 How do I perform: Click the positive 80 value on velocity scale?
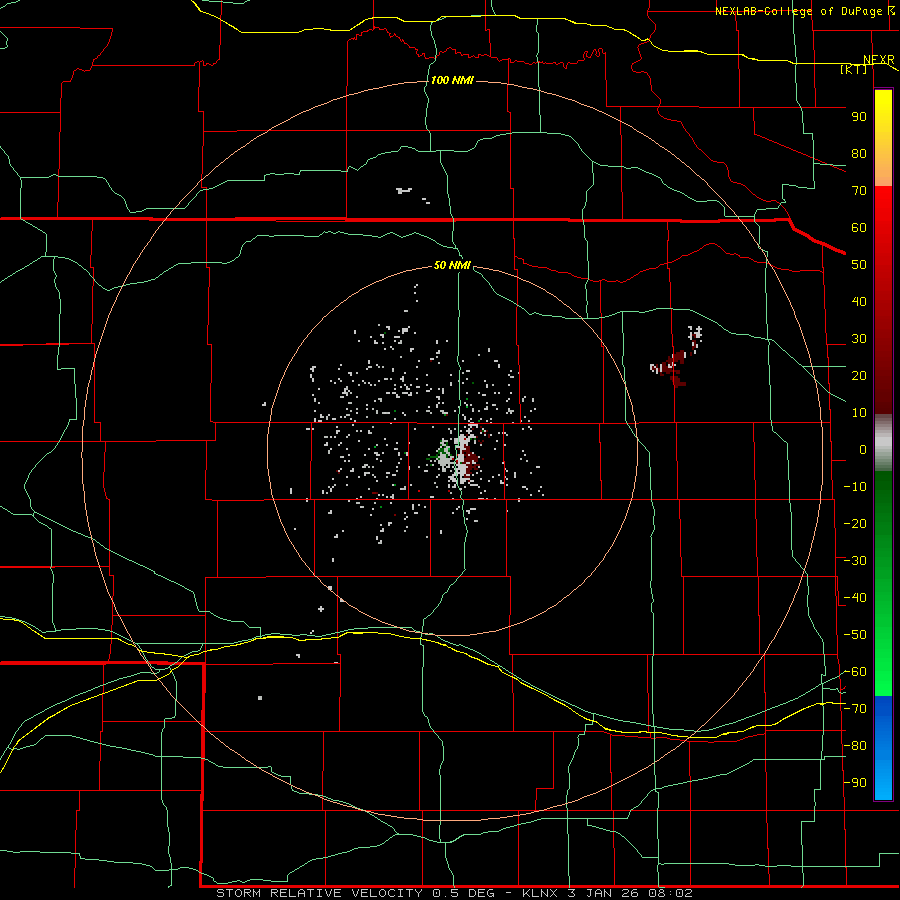[x=859, y=154]
